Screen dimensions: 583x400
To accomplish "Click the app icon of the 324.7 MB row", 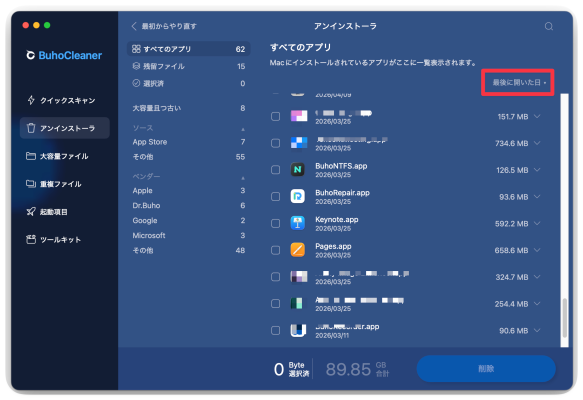I will coord(299,277).
